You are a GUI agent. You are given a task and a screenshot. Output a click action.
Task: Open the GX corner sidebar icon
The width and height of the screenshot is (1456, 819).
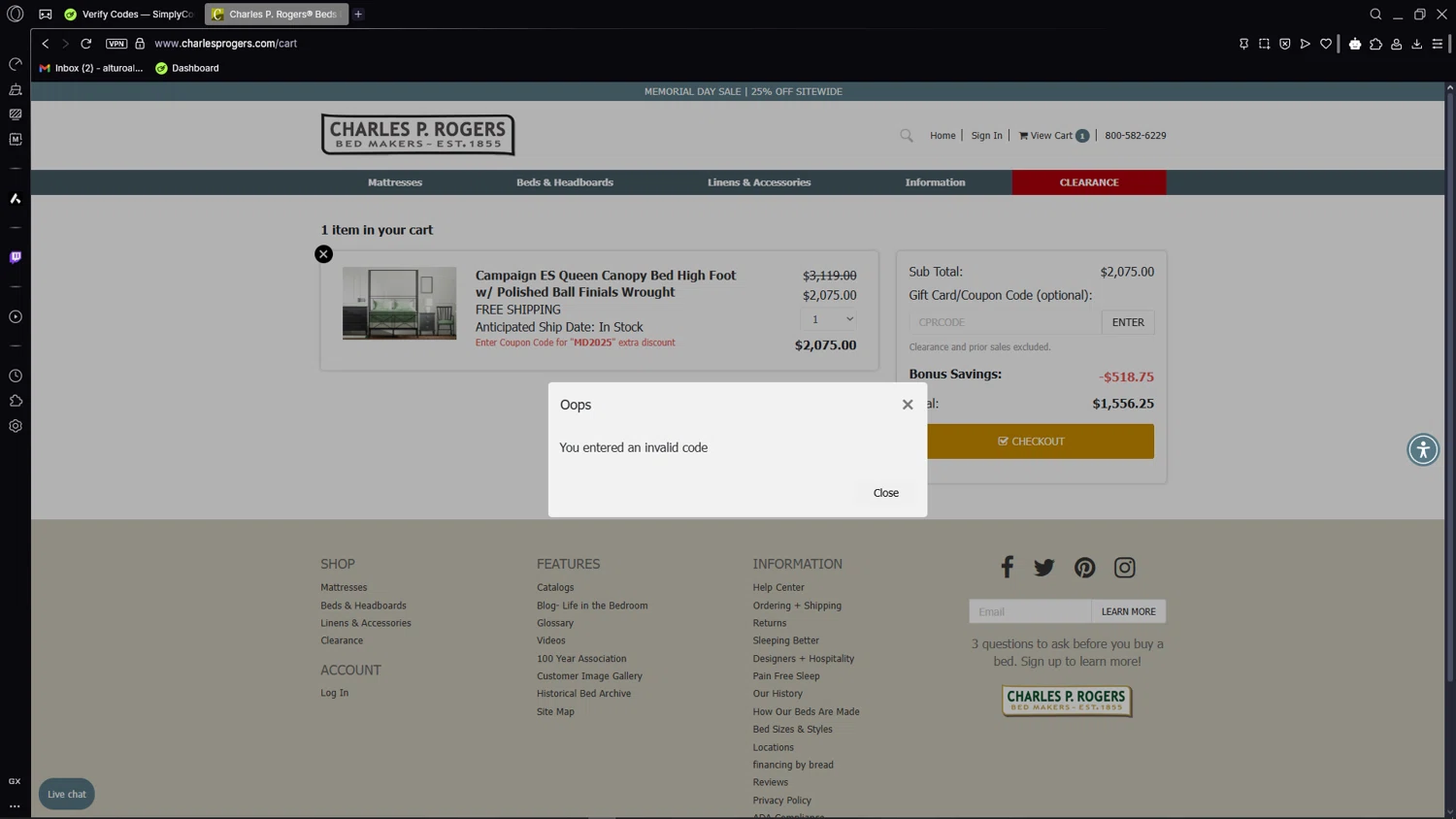click(15, 781)
